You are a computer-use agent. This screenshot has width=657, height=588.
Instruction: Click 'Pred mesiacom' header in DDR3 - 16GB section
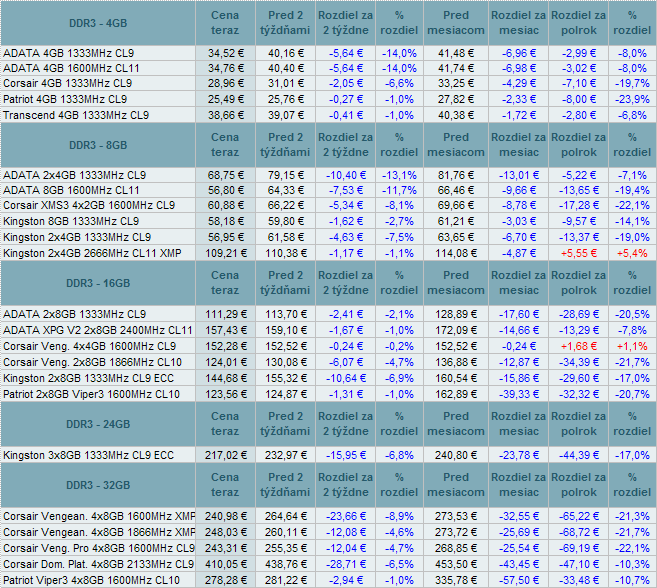pyautogui.click(x=456, y=283)
